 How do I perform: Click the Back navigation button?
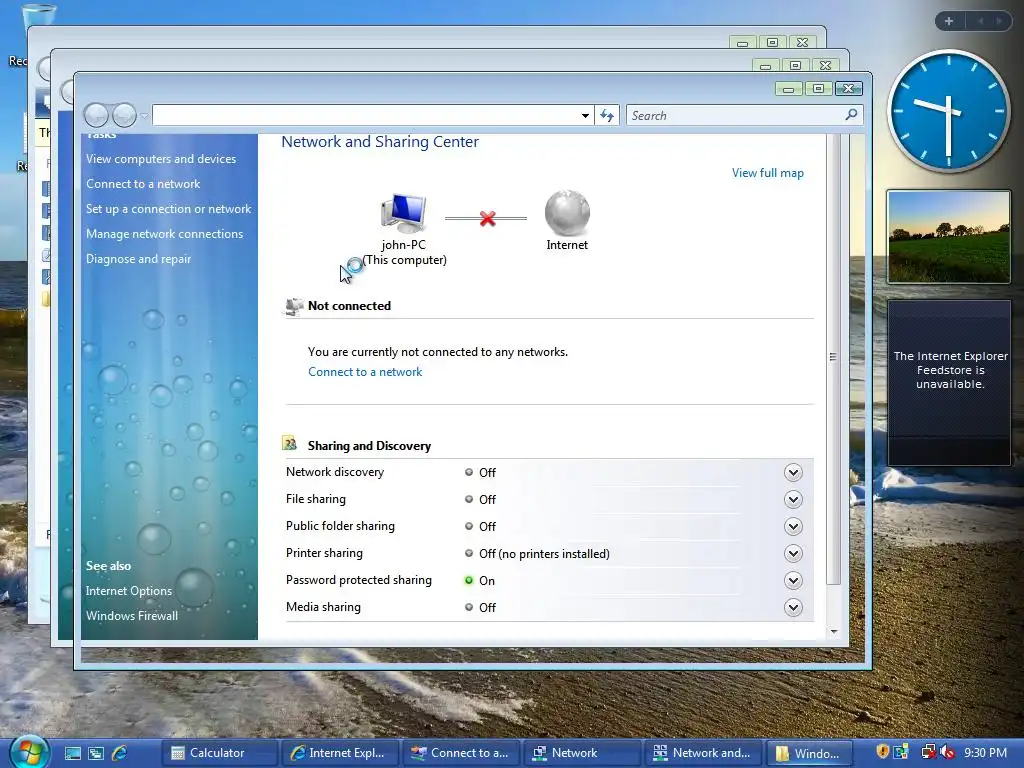pos(96,116)
